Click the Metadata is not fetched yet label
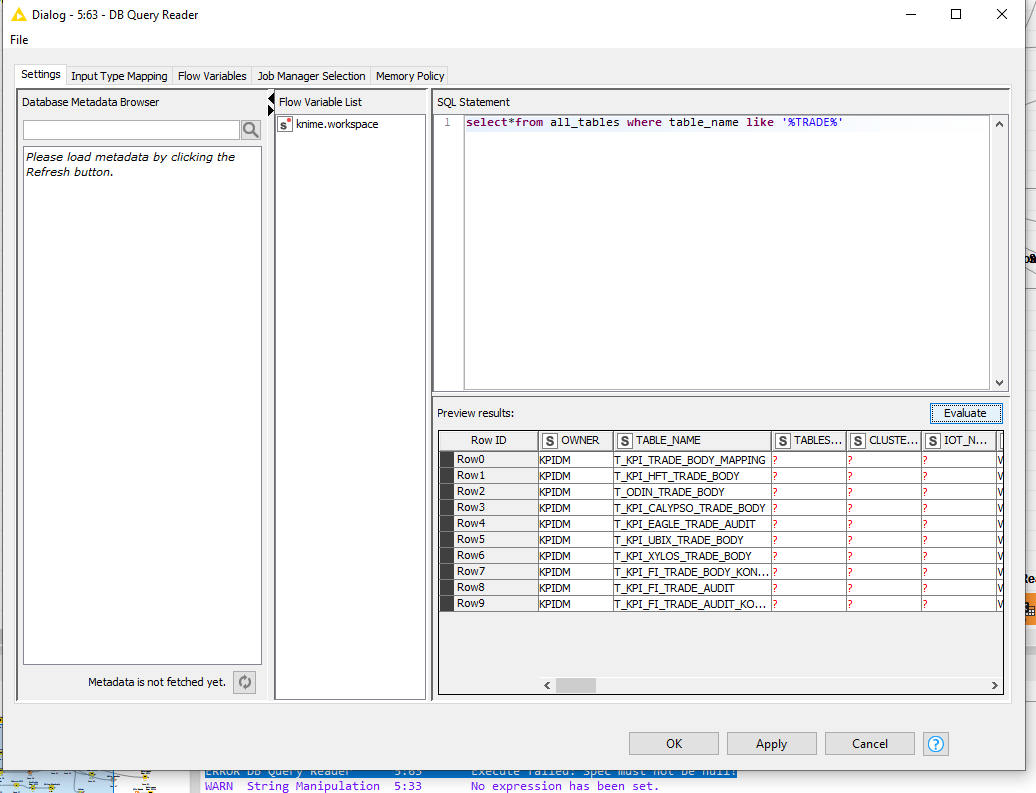 pos(157,682)
